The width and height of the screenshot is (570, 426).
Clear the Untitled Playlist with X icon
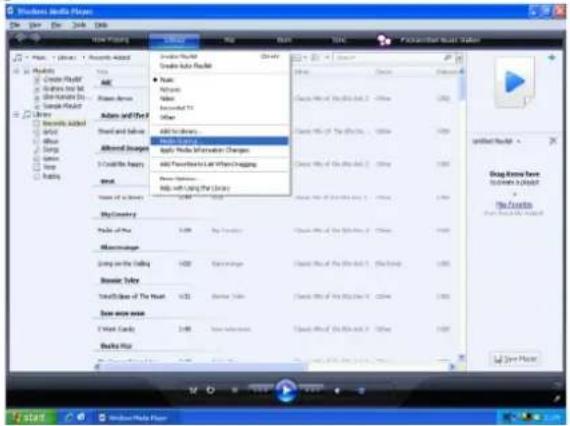[x=553, y=141]
